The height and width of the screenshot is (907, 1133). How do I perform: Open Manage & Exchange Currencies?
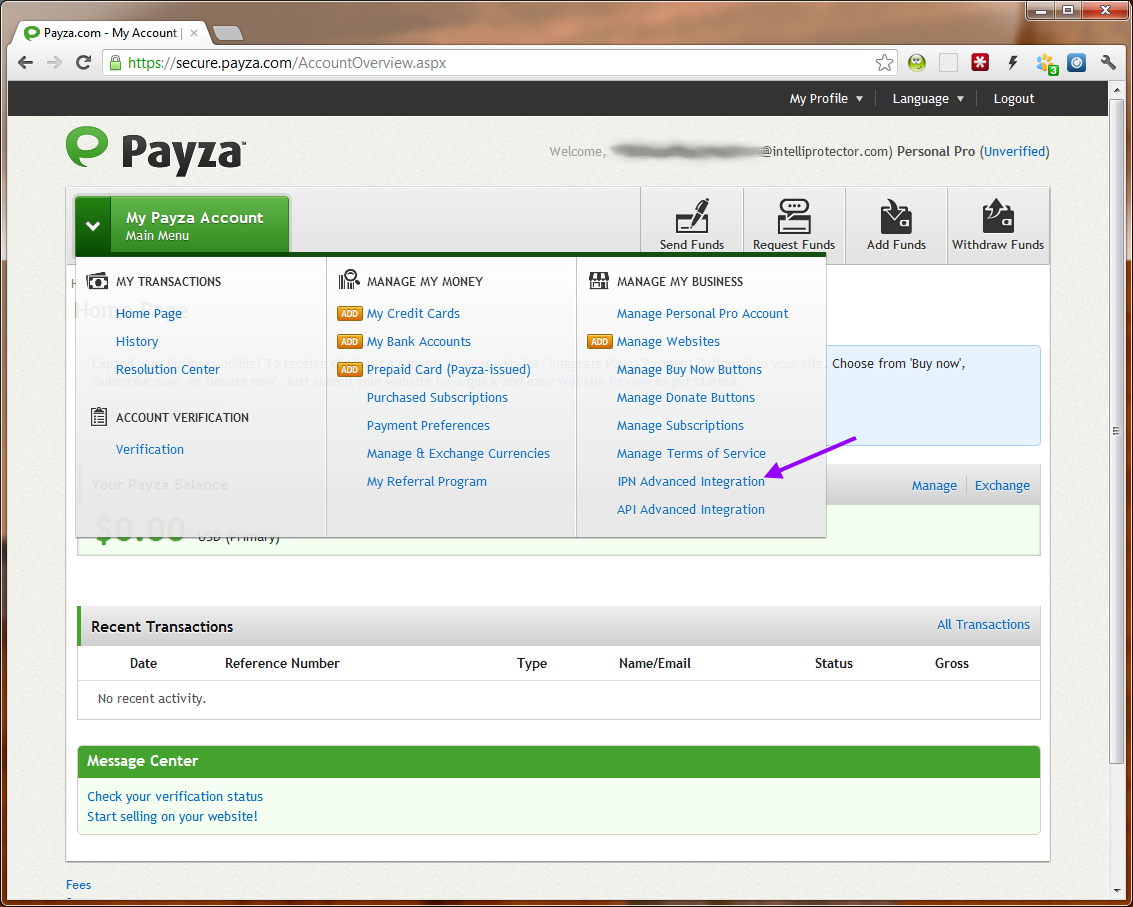coord(458,454)
